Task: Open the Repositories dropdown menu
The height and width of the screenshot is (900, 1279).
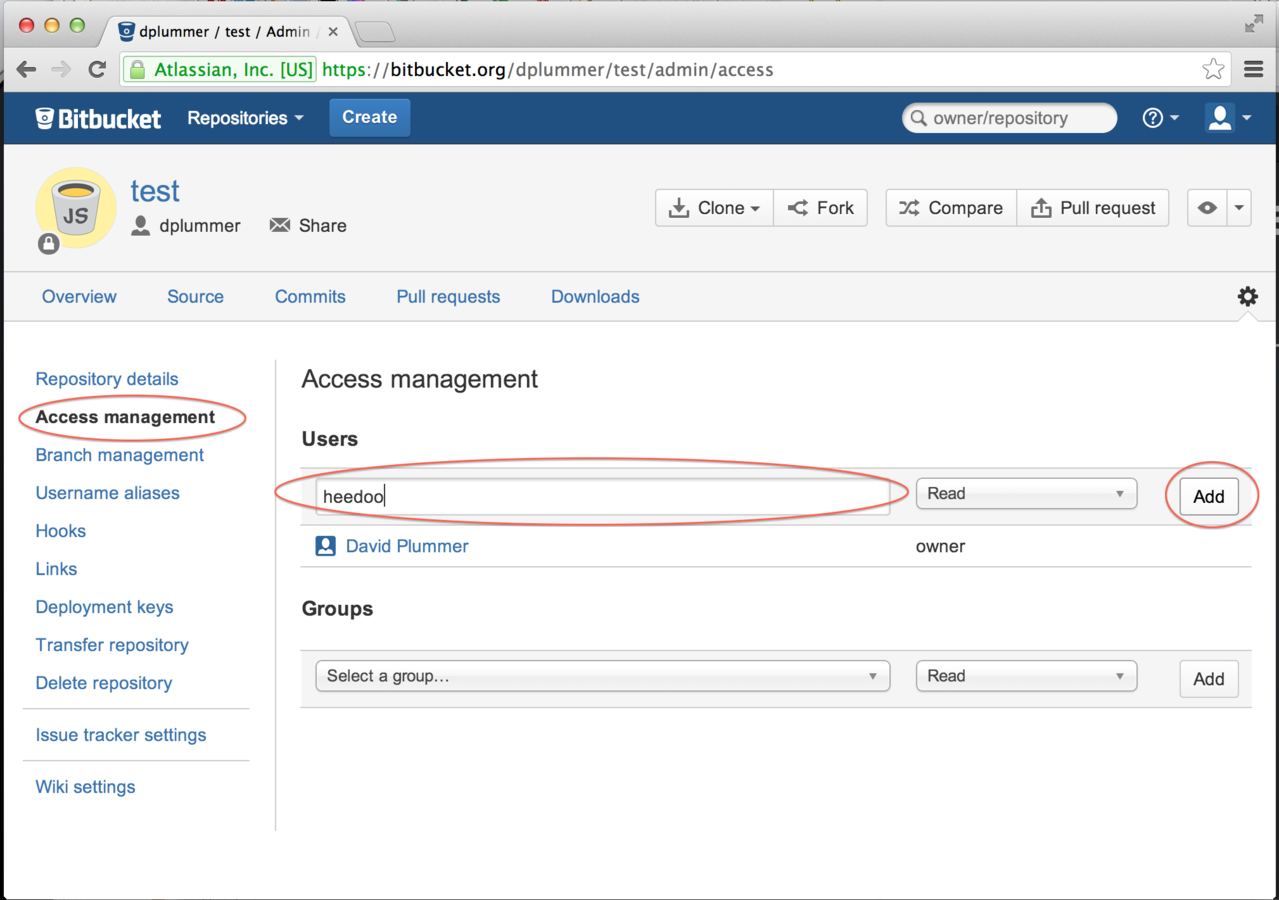Action: [245, 118]
